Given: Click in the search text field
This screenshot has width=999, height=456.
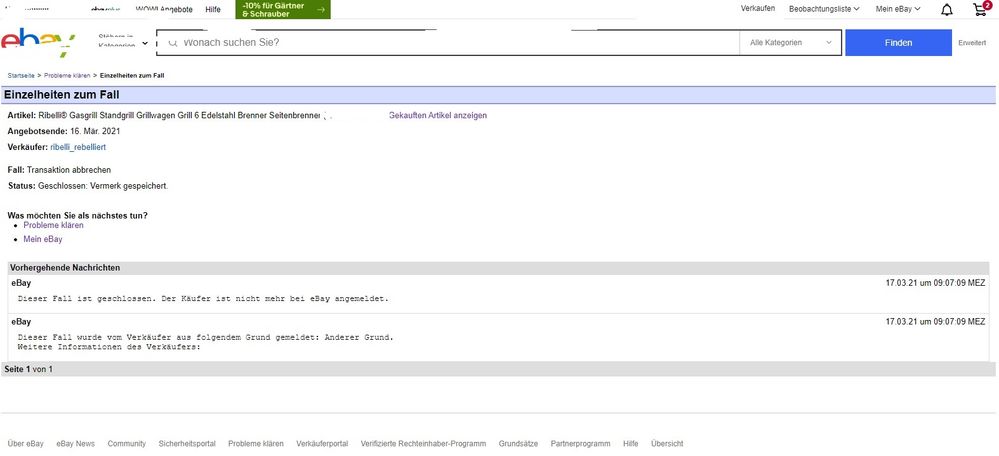Looking at the screenshot, I should coord(450,43).
